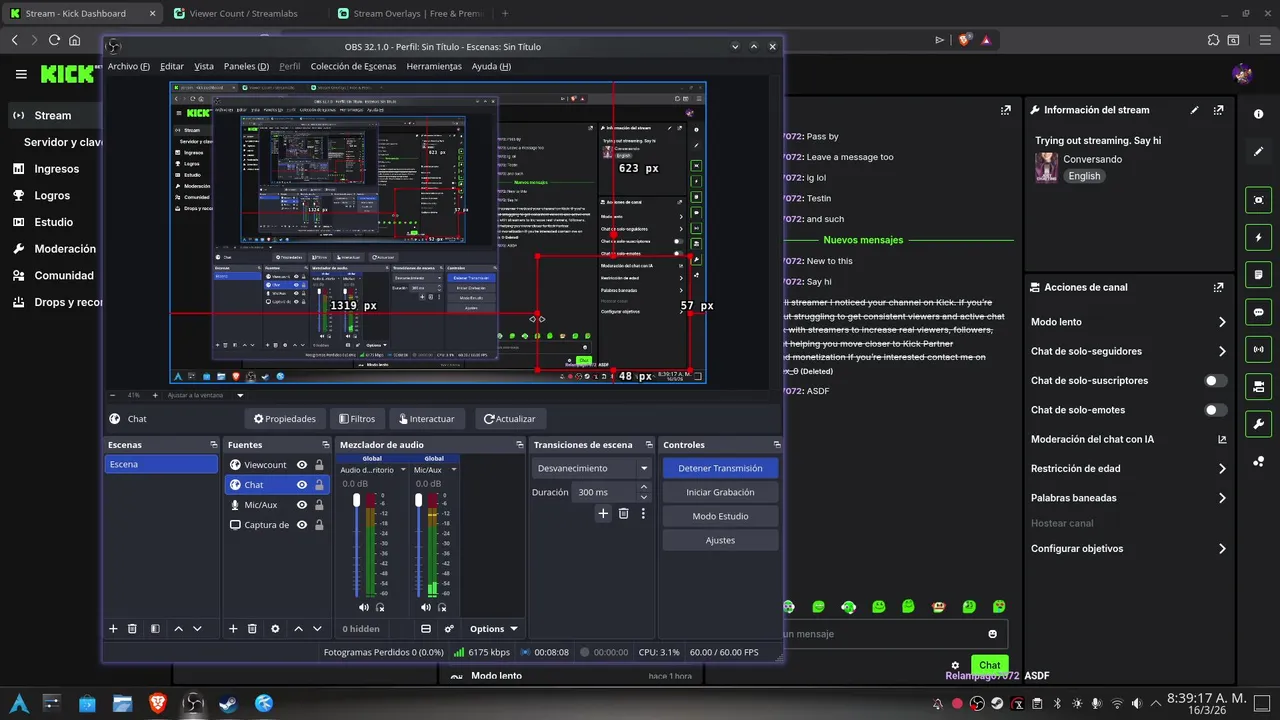Open Propiedades for the Chat source

coord(285,419)
